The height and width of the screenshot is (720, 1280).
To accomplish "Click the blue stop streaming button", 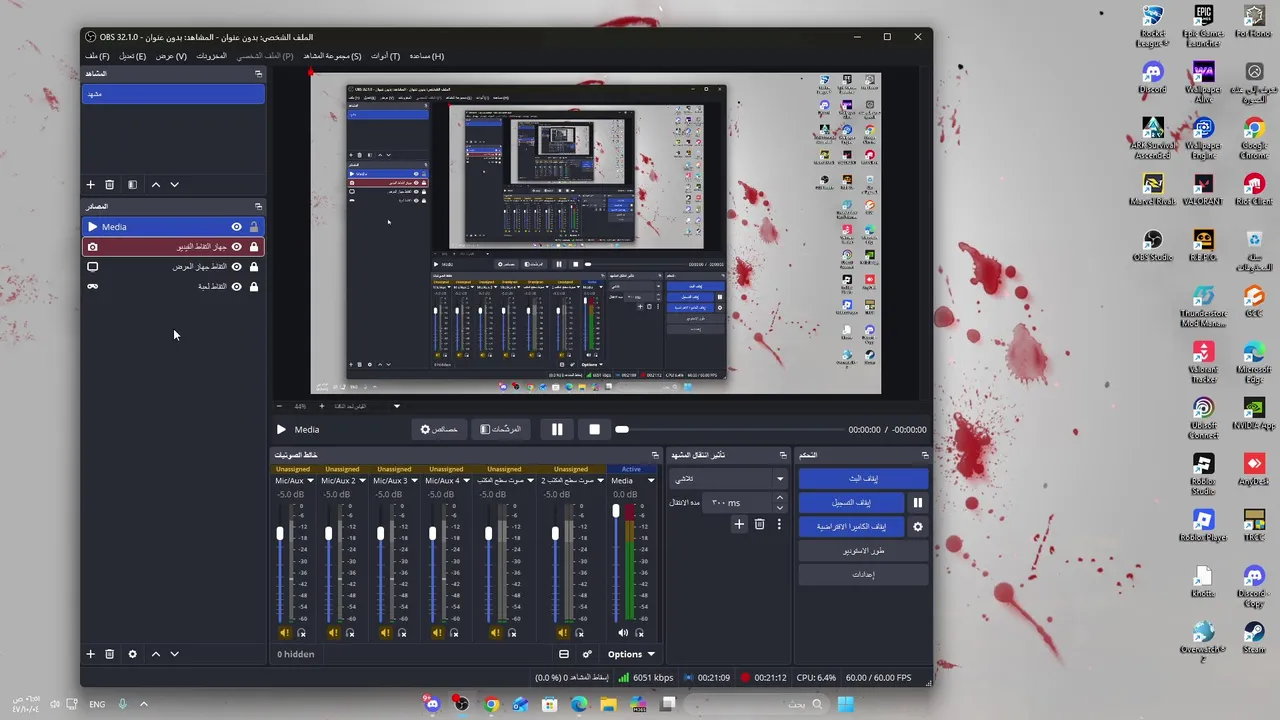I will [863, 479].
